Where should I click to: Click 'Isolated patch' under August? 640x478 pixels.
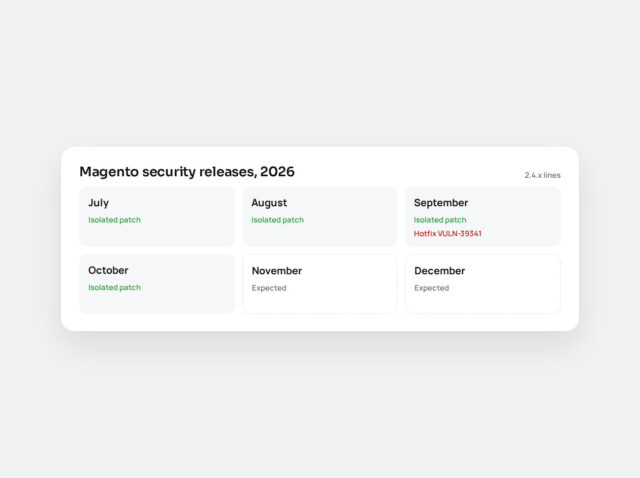[278, 220]
